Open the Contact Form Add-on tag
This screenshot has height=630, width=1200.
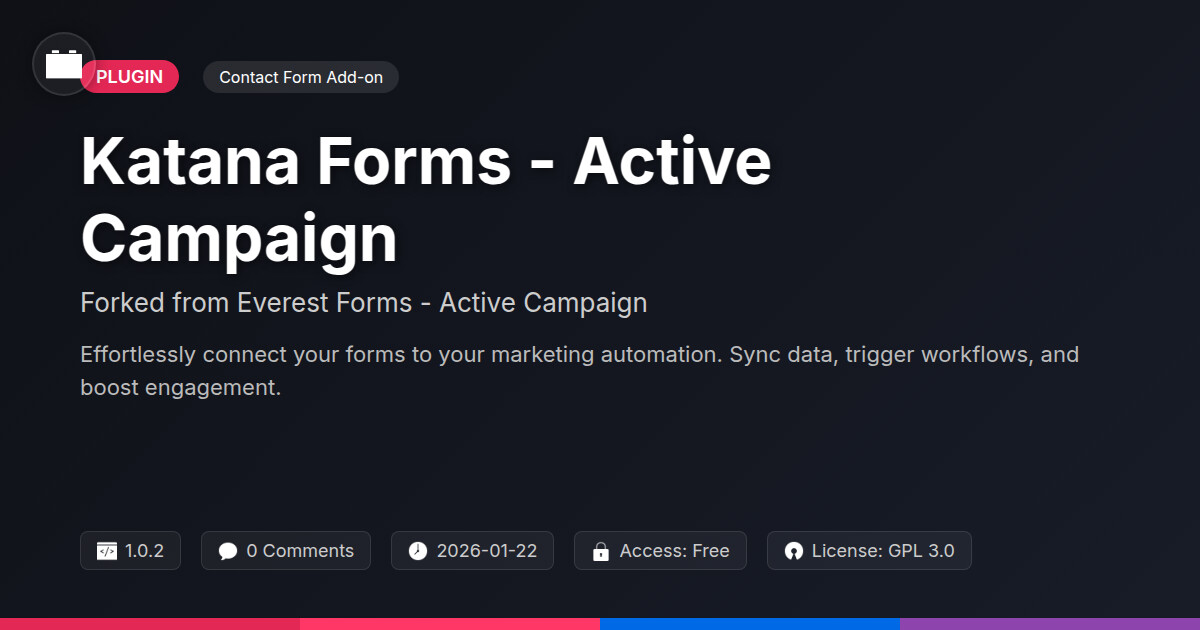pos(301,77)
